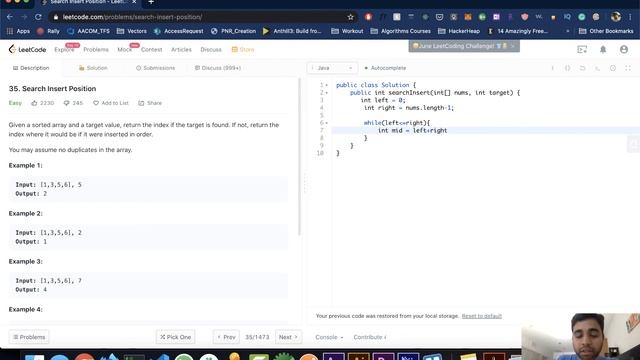Open the Algorithms Courses bookmark folder
This screenshot has width=640, height=360.
[x=400, y=31]
